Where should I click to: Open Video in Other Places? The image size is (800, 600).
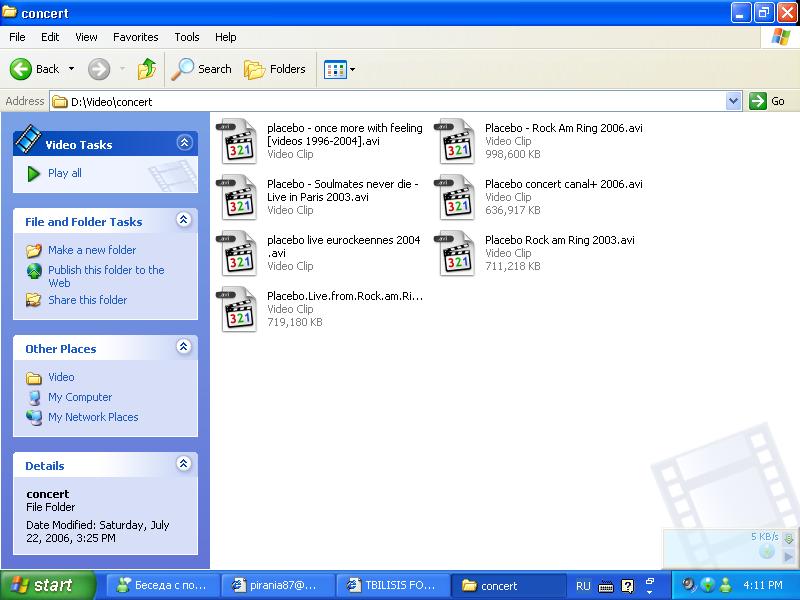61,377
